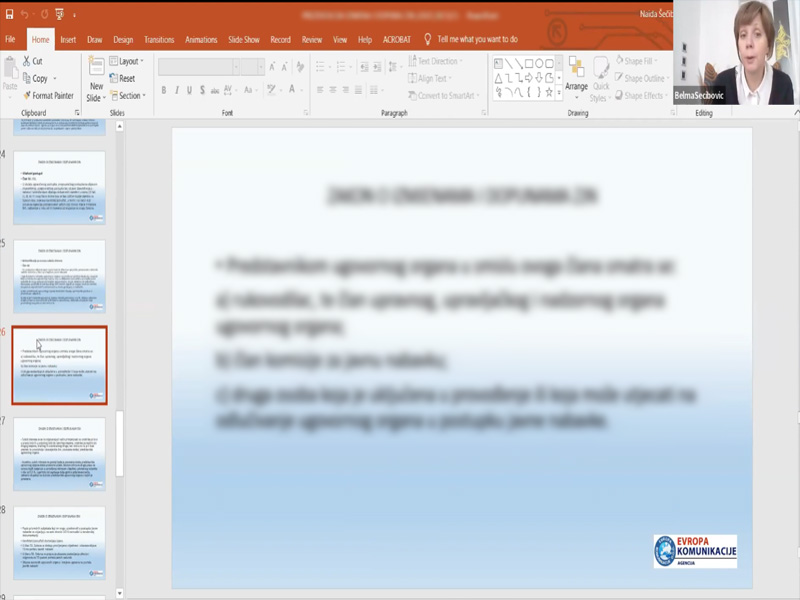Toggle italic formatting
Viewport: 800px width, 600px height.
click(x=176, y=90)
